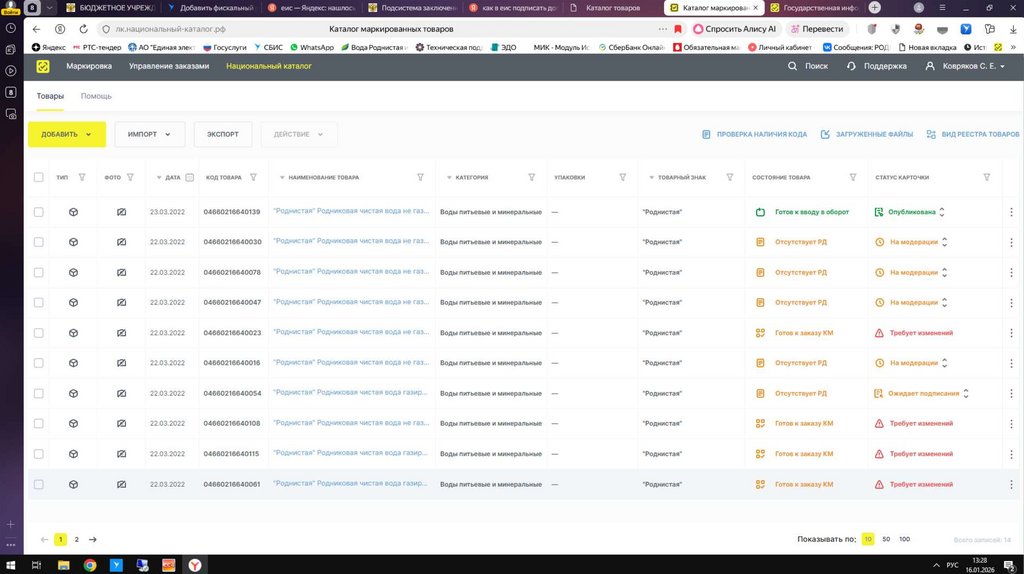This screenshot has height=574, width=1024.
Task: Open Управление заказами menu item
Action: (169, 66)
